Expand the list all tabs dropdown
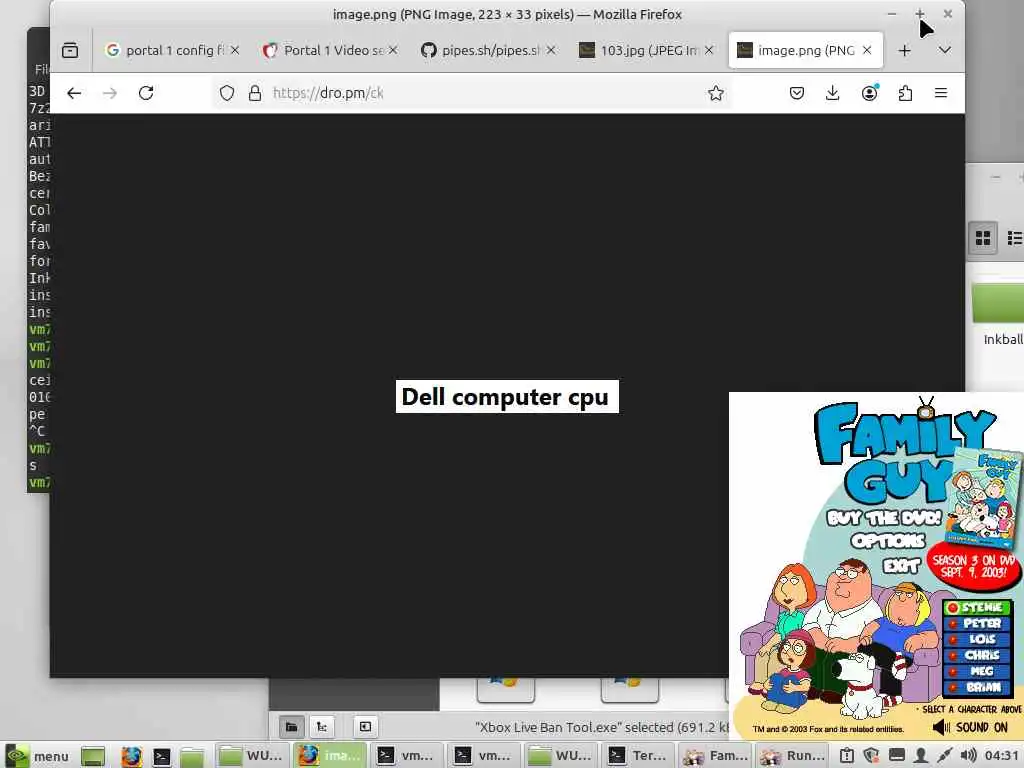The width and height of the screenshot is (1024, 768). coord(944,50)
